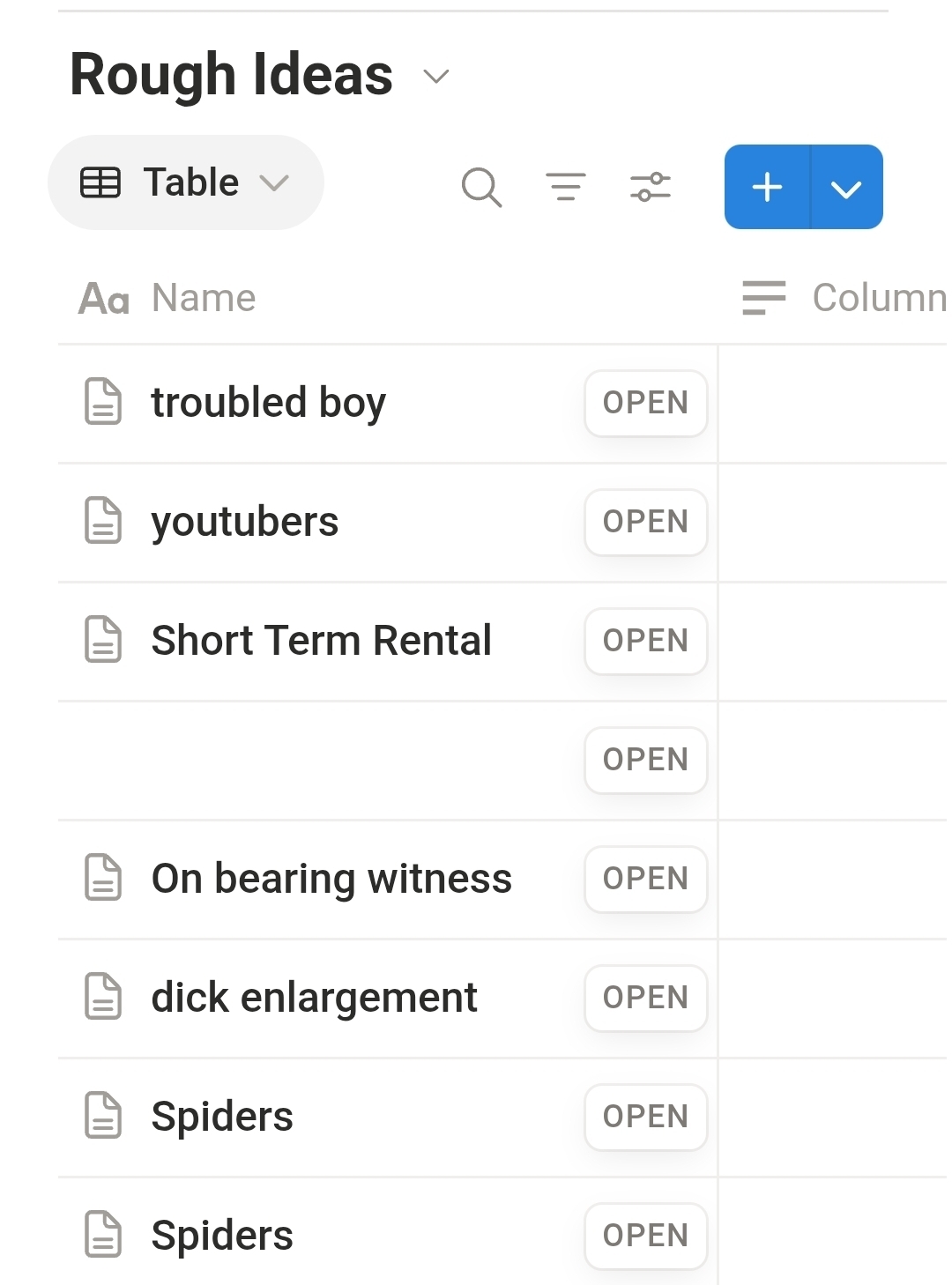952x1285 pixels.
Task: Click the page icon beside On bearing witness
Action: tap(103, 878)
